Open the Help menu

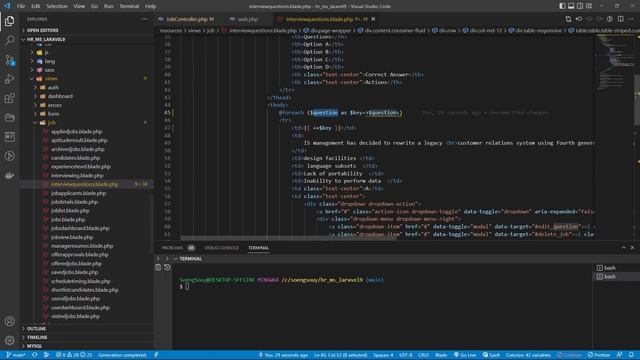(150, 6)
